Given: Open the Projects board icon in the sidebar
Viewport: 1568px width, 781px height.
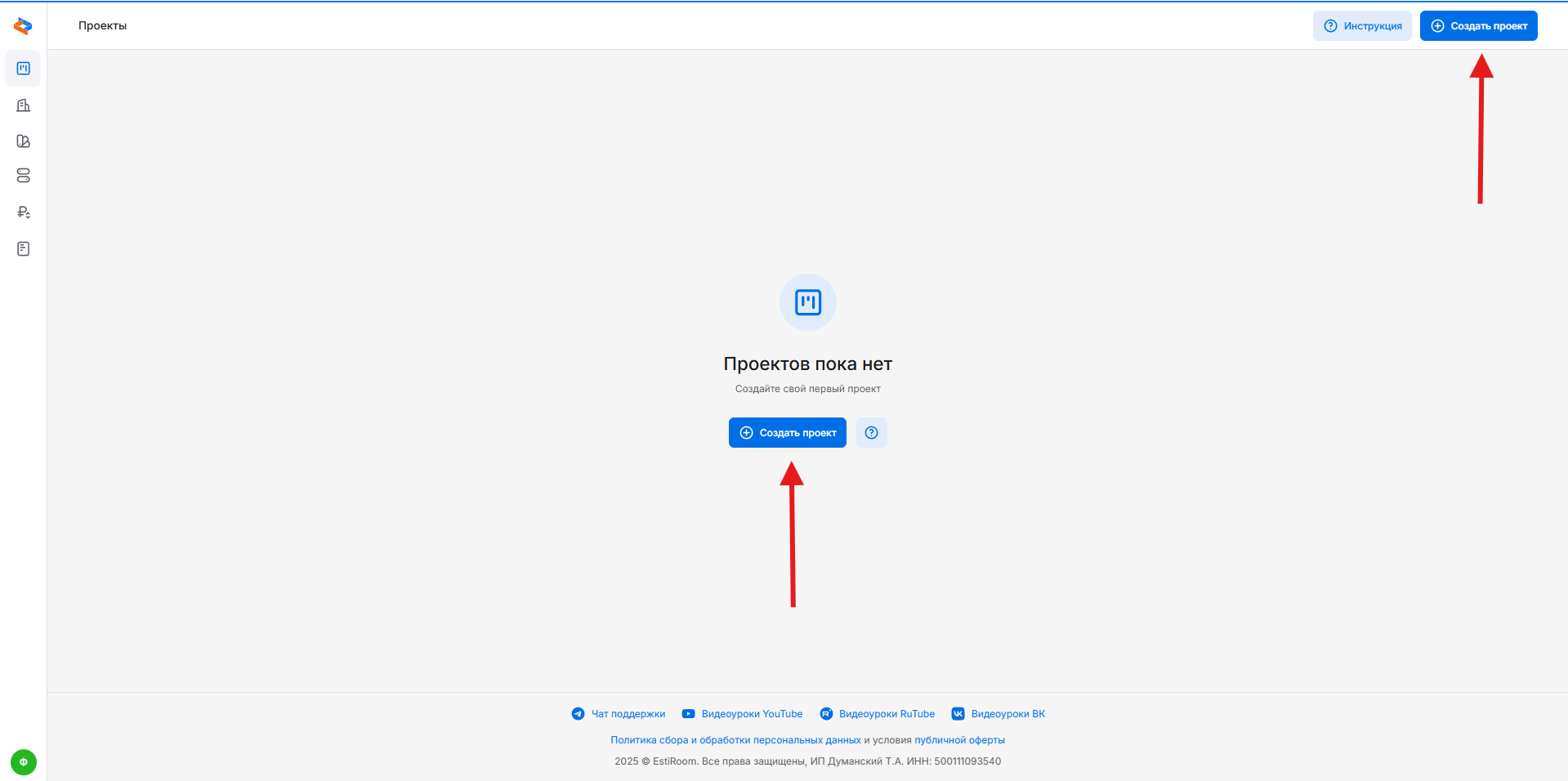Looking at the screenshot, I should 23,69.
